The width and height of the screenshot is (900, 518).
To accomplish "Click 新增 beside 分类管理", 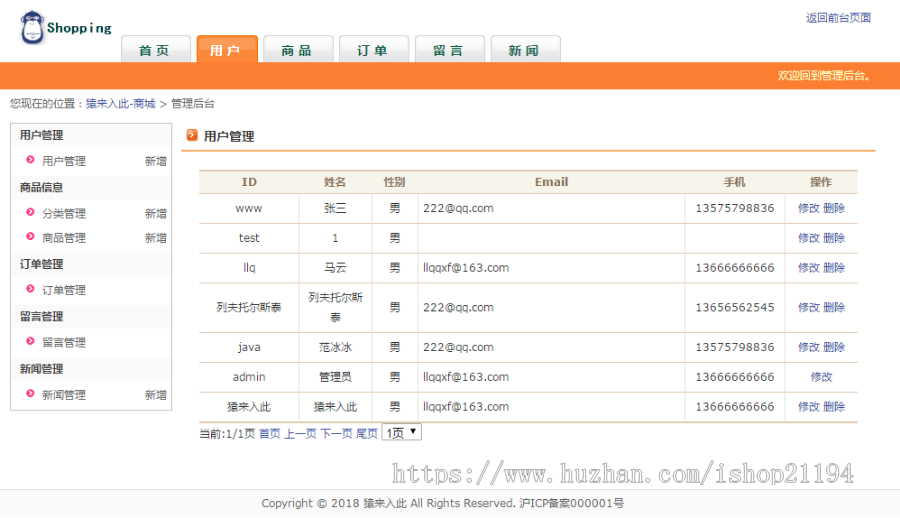I will (156, 214).
